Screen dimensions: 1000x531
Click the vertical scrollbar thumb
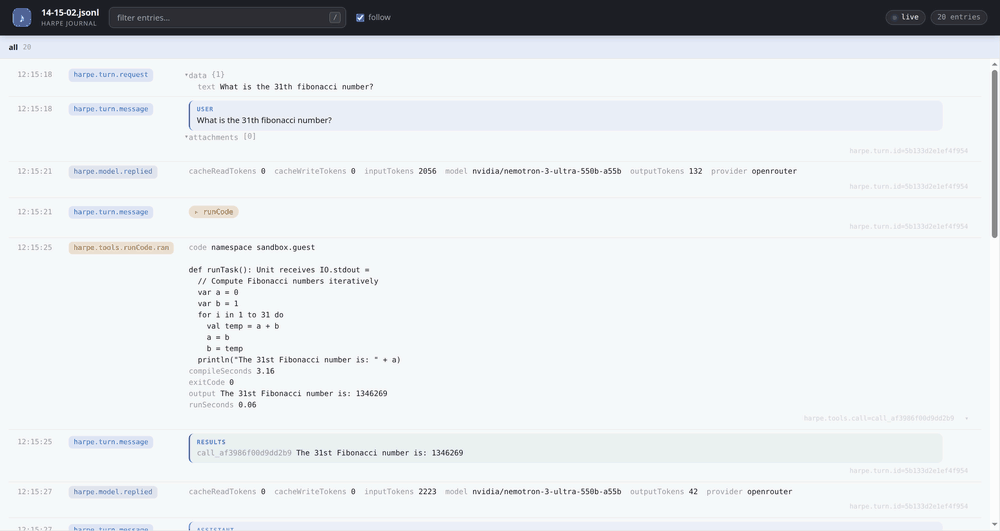[994, 154]
